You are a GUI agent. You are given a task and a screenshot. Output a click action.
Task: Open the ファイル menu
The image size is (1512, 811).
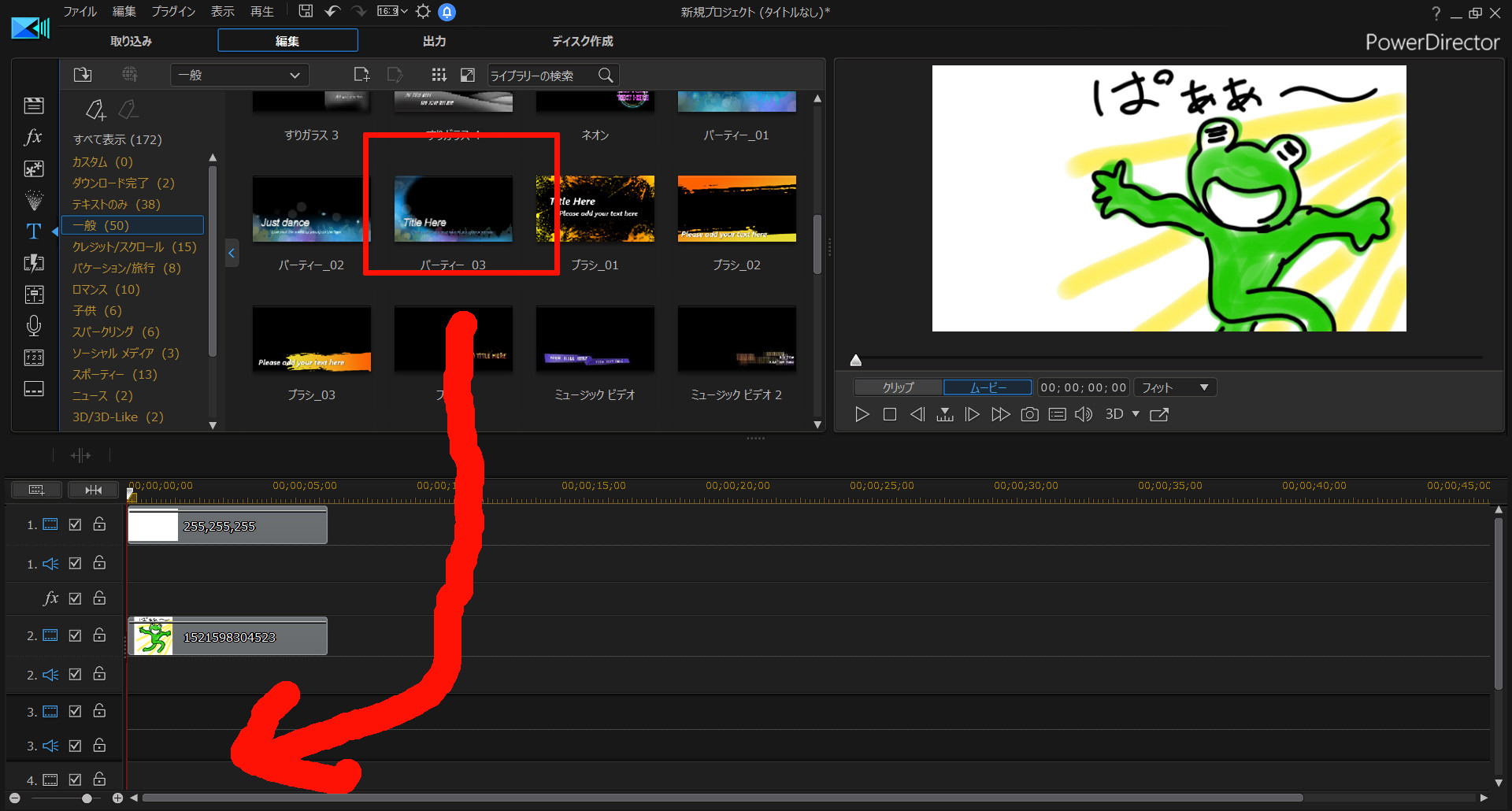click(80, 11)
